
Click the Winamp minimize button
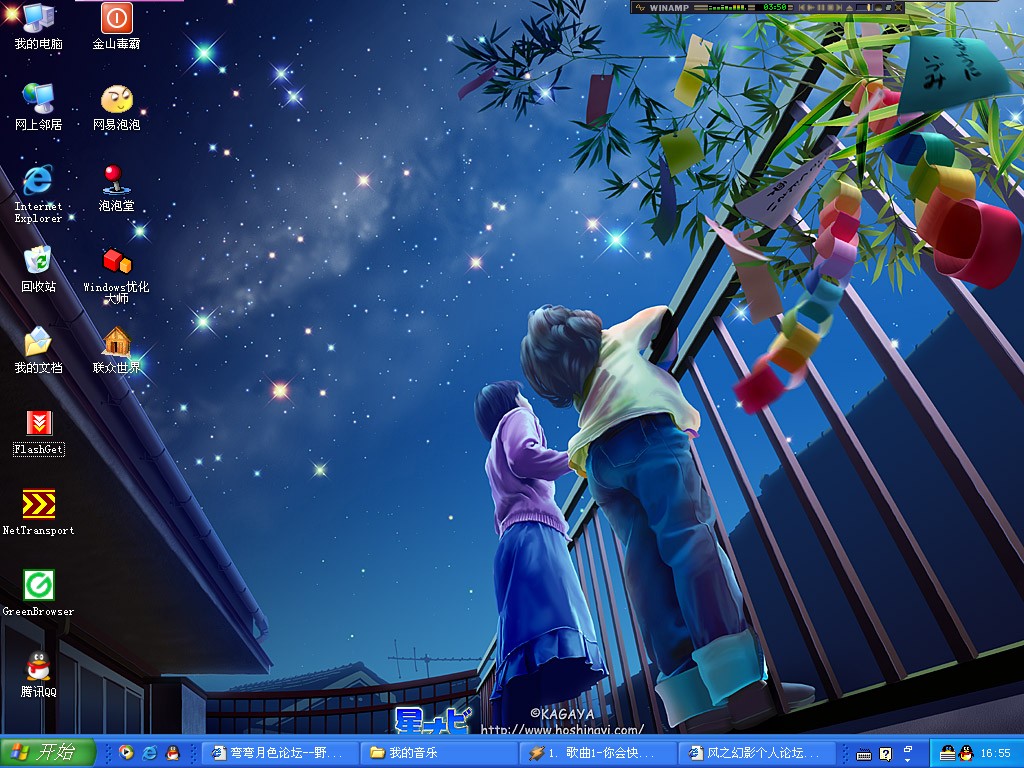878,8
